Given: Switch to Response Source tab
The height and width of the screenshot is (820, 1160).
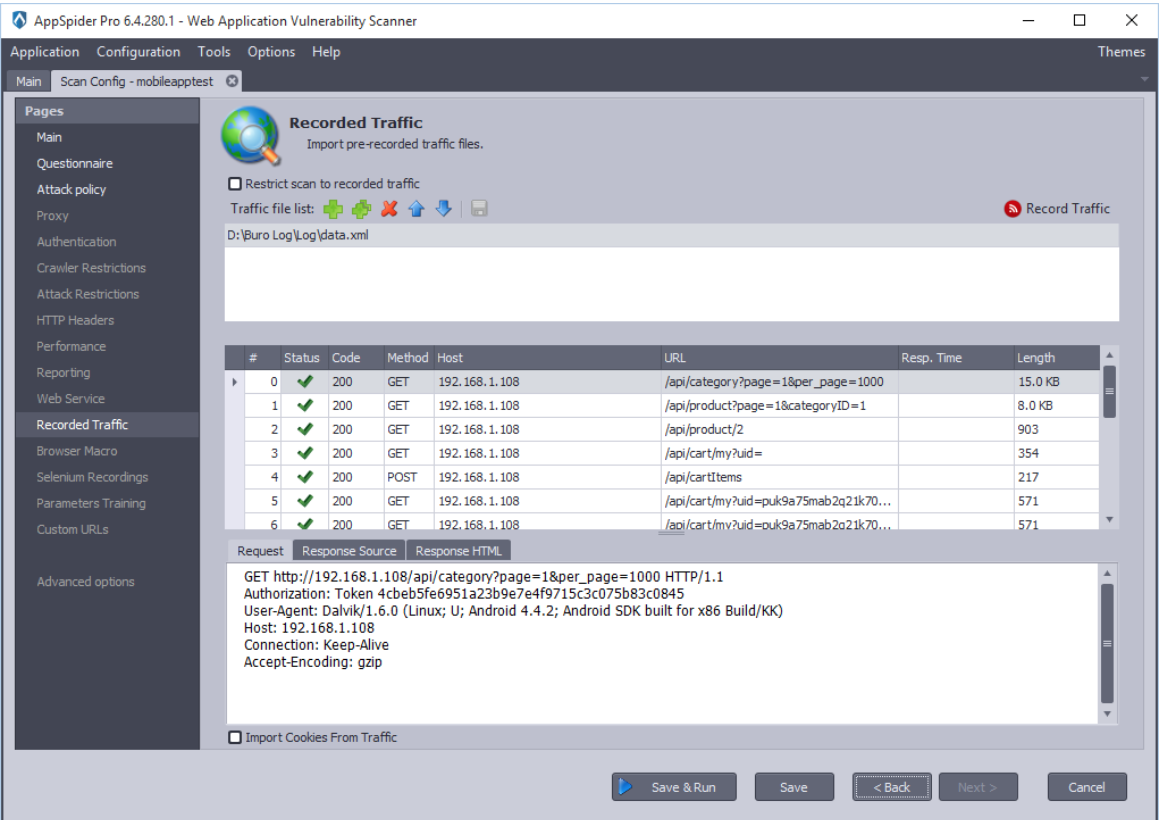Looking at the screenshot, I should click(349, 551).
